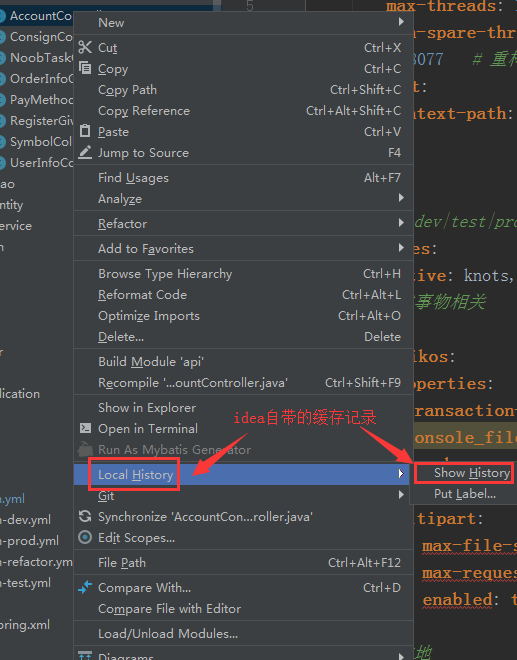
Task: Expand the Add to Favorites submenu arrow
Action: (401, 248)
